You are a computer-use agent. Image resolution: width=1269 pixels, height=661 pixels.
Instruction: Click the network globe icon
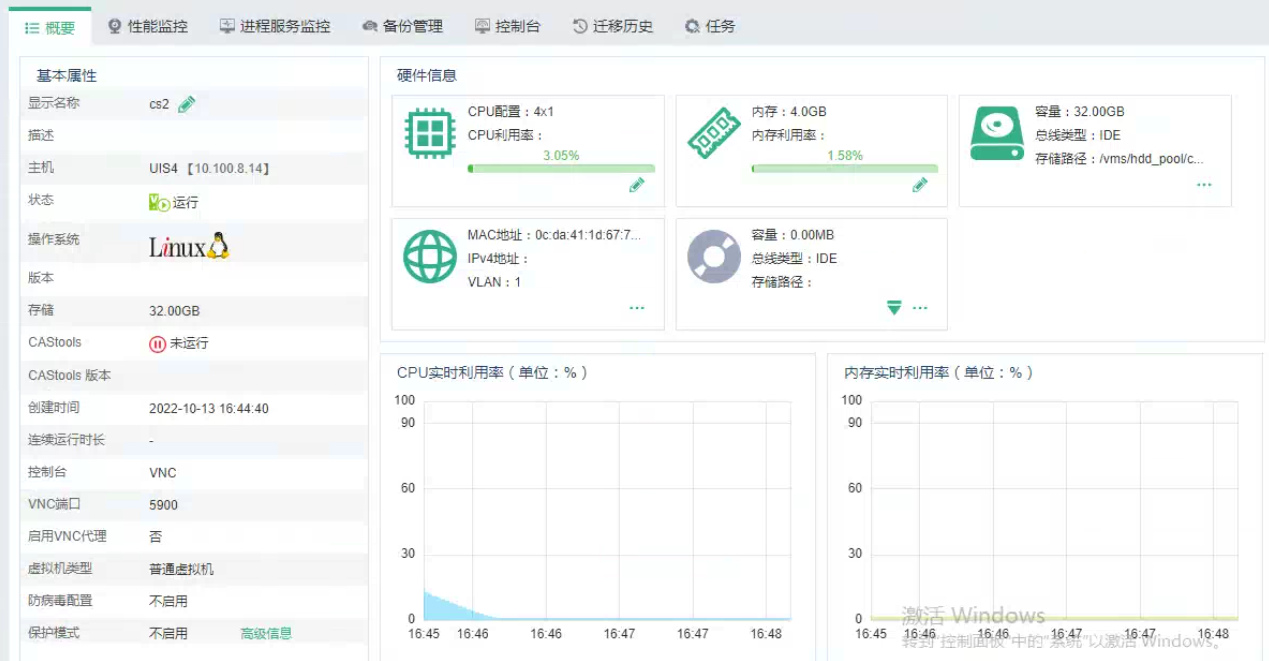click(430, 257)
